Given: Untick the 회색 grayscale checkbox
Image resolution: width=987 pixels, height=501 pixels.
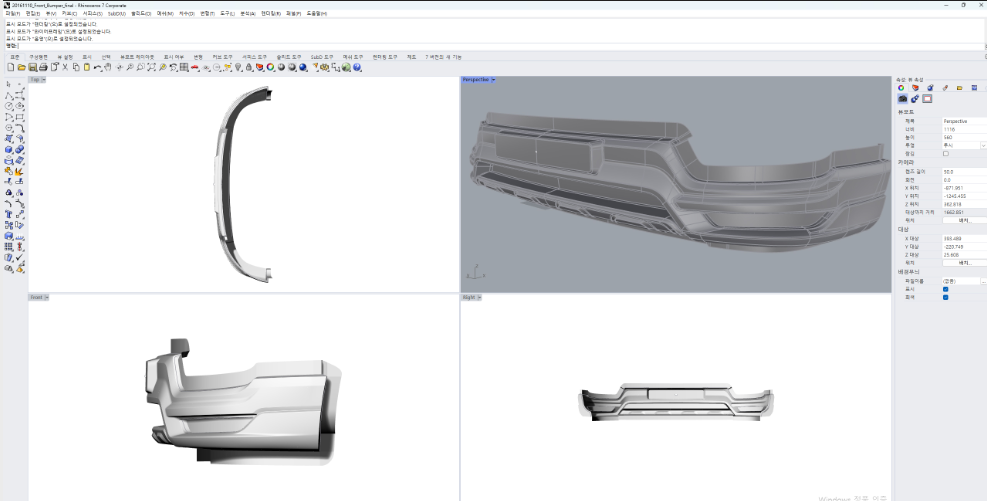Looking at the screenshot, I should (945, 297).
